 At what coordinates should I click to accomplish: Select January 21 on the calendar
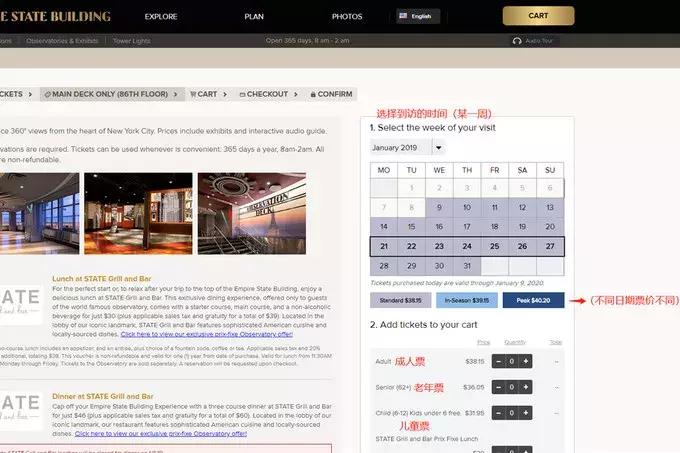click(x=384, y=246)
